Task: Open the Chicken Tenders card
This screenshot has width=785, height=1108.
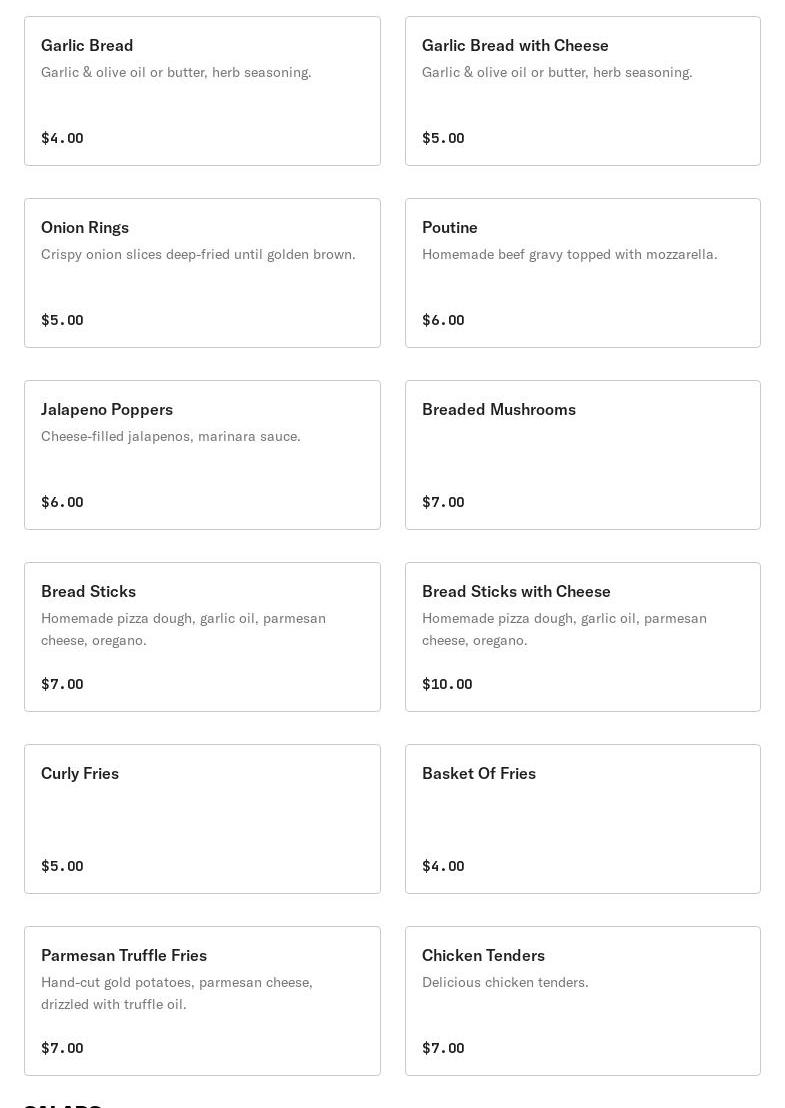Action: [x=583, y=1001]
